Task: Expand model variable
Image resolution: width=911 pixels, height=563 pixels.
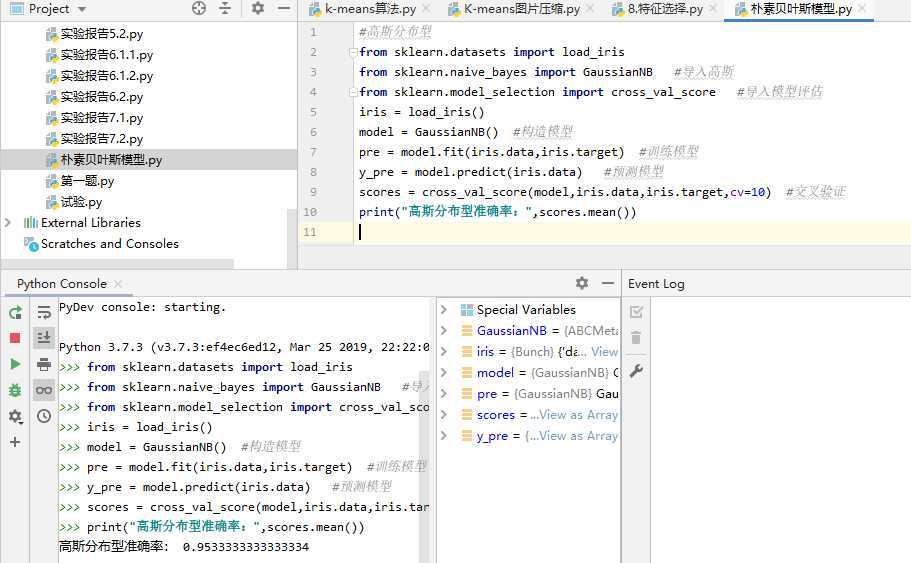Action: (x=444, y=372)
